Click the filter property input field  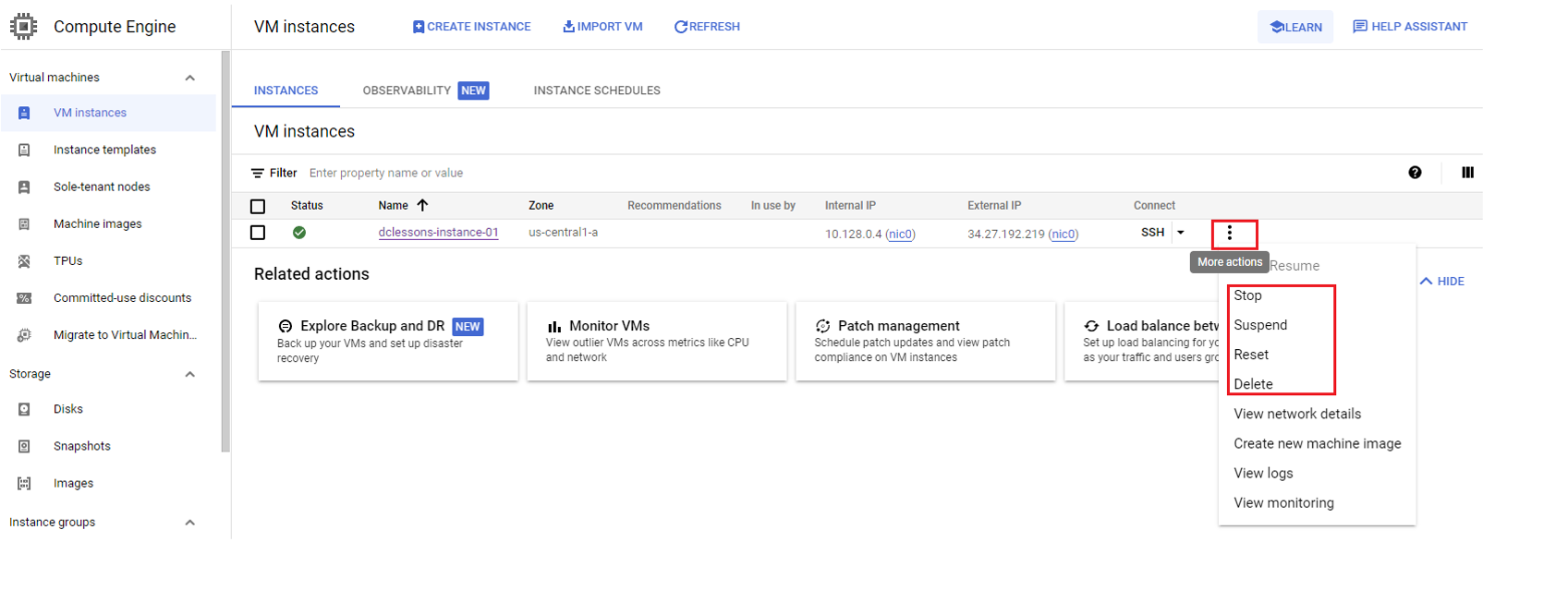[x=386, y=173]
